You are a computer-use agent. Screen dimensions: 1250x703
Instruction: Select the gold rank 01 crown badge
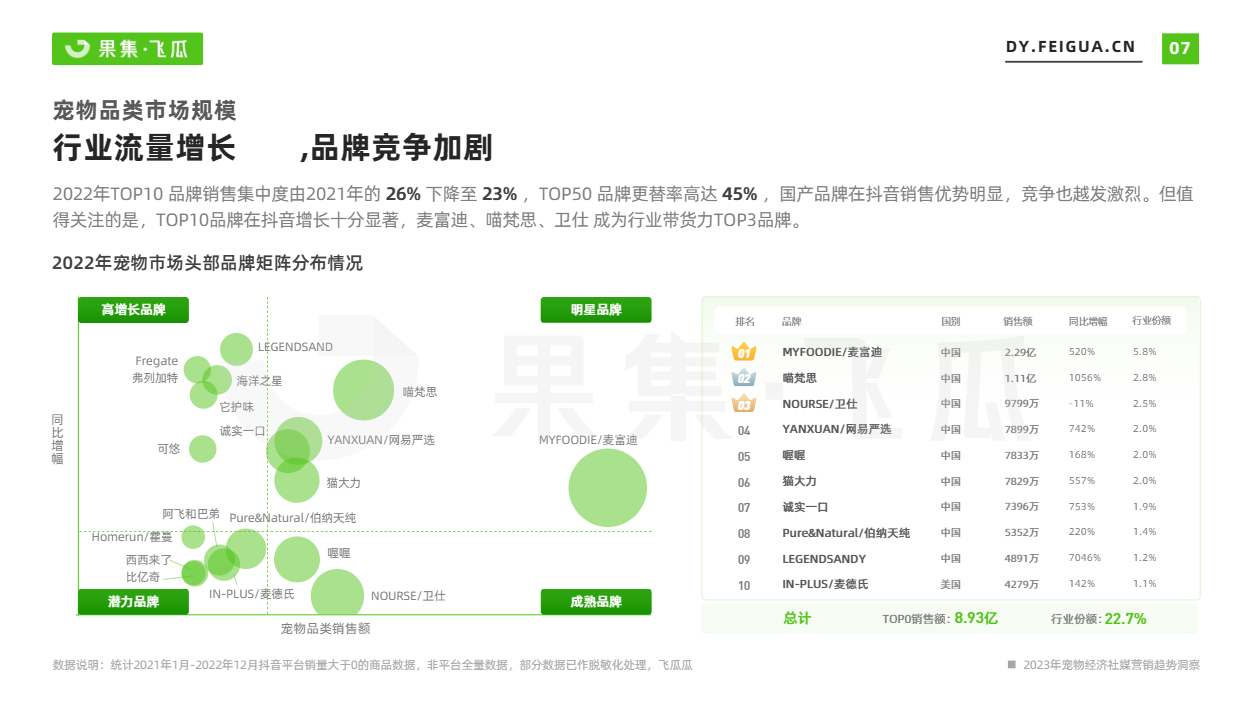(743, 352)
